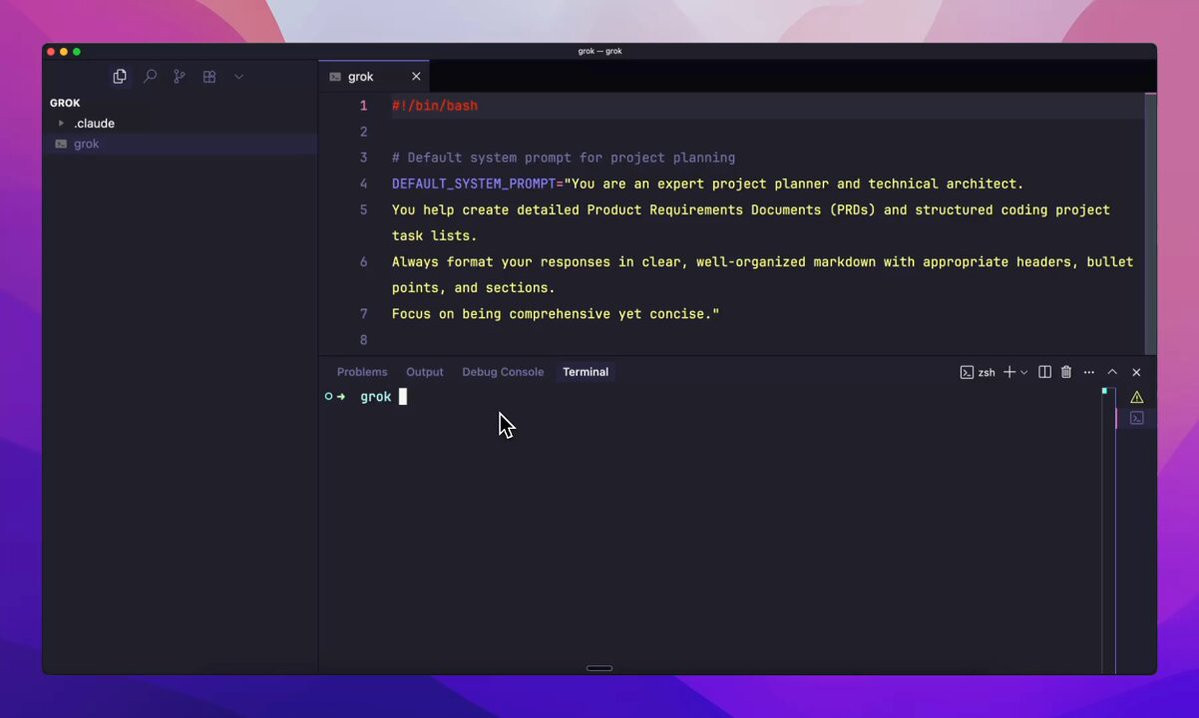Viewport: 1199px width, 718px height.
Task: Open terminal more actions ellipsis menu
Action: 1089,372
